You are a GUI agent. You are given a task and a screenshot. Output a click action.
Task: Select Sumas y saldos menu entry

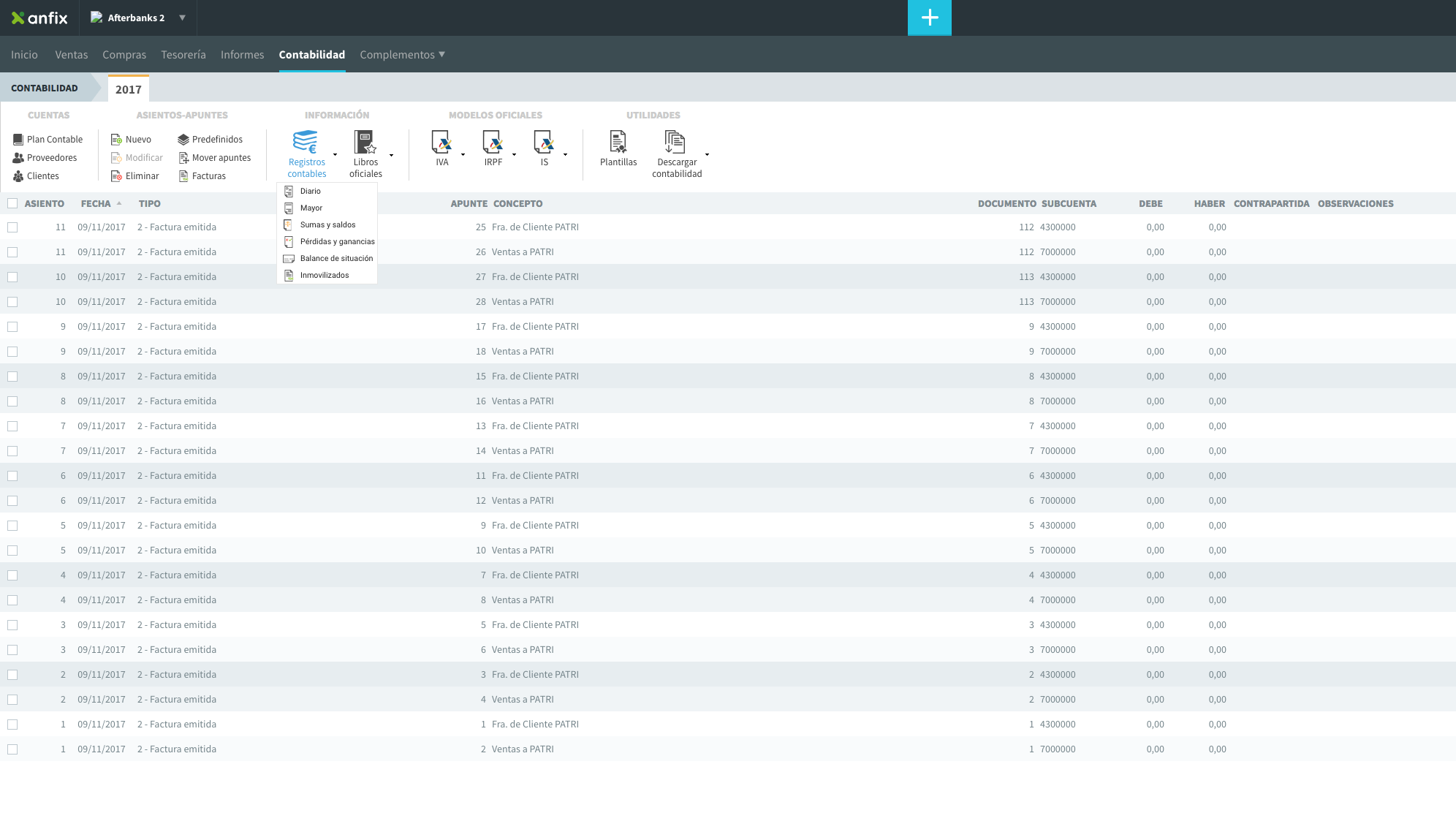tap(327, 224)
